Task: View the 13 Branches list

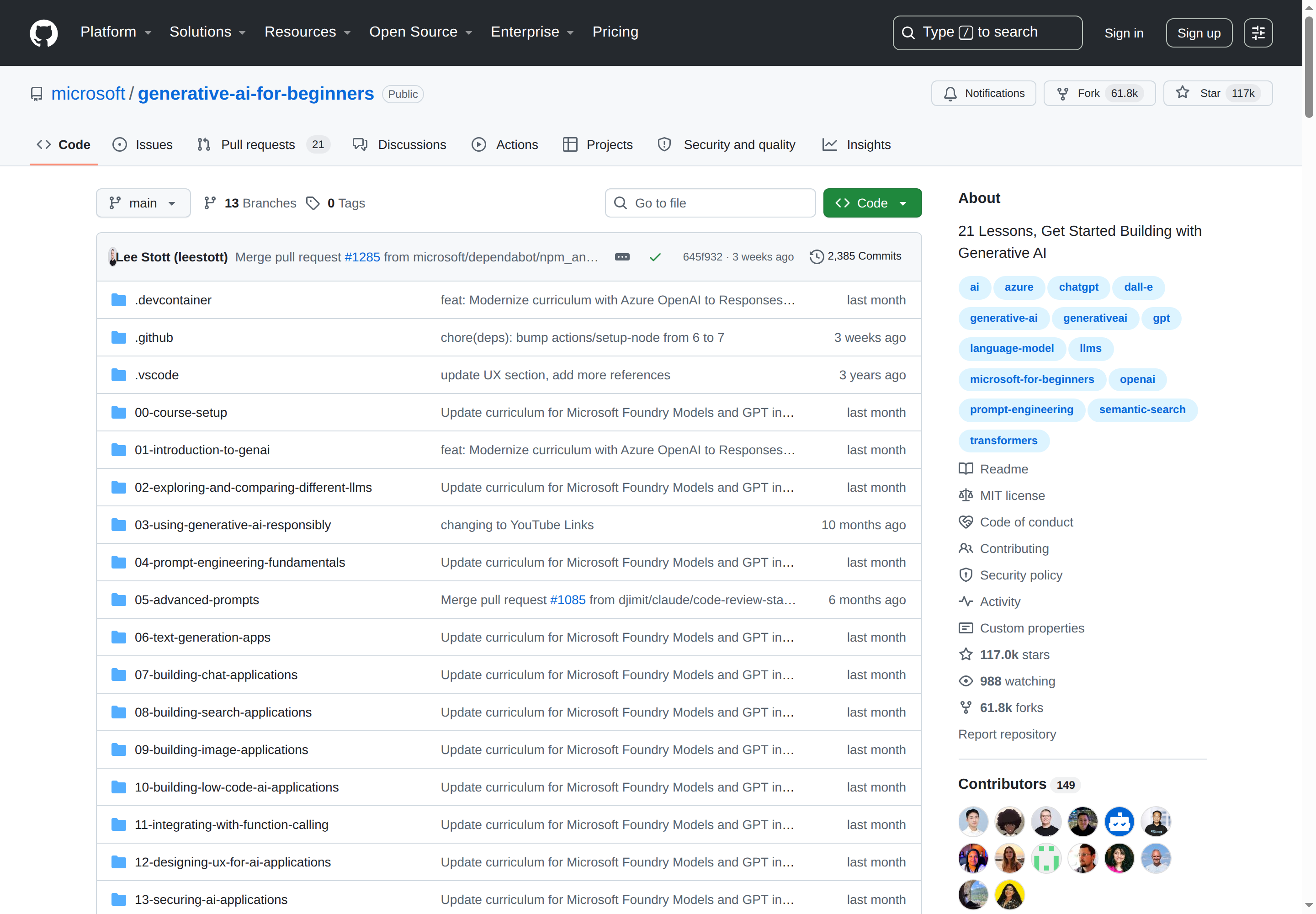Action: 249,203
